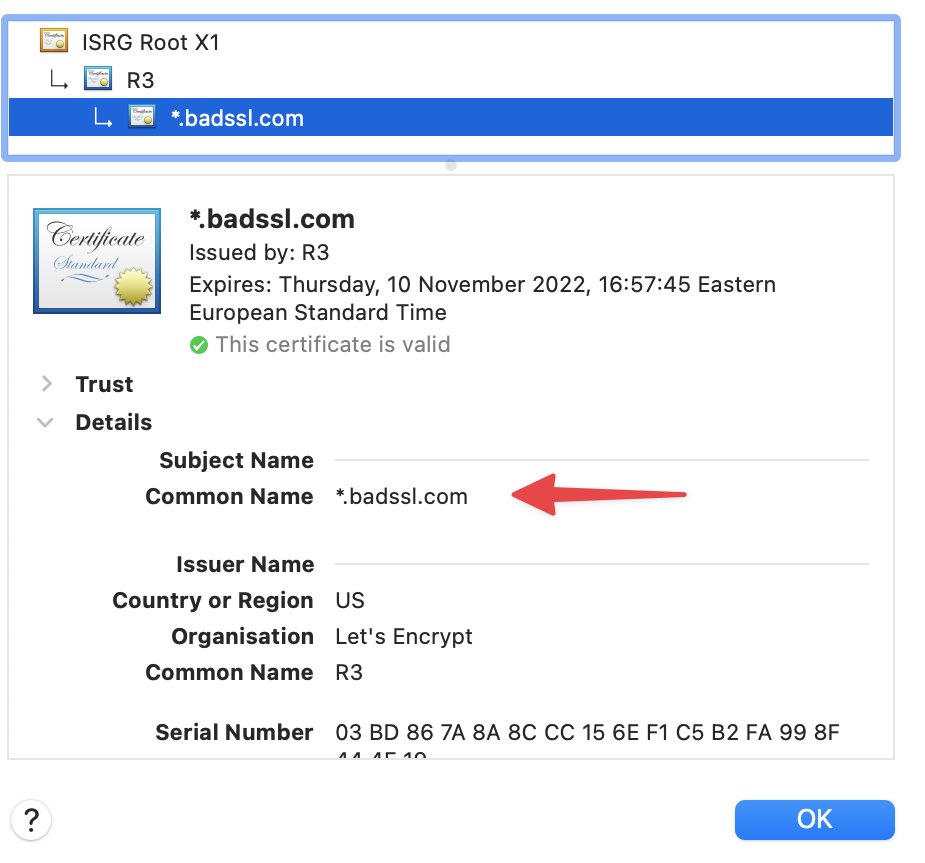925x863 pixels.
Task: Select the ISRG Root X1 certificate icon
Action: [54, 41]
